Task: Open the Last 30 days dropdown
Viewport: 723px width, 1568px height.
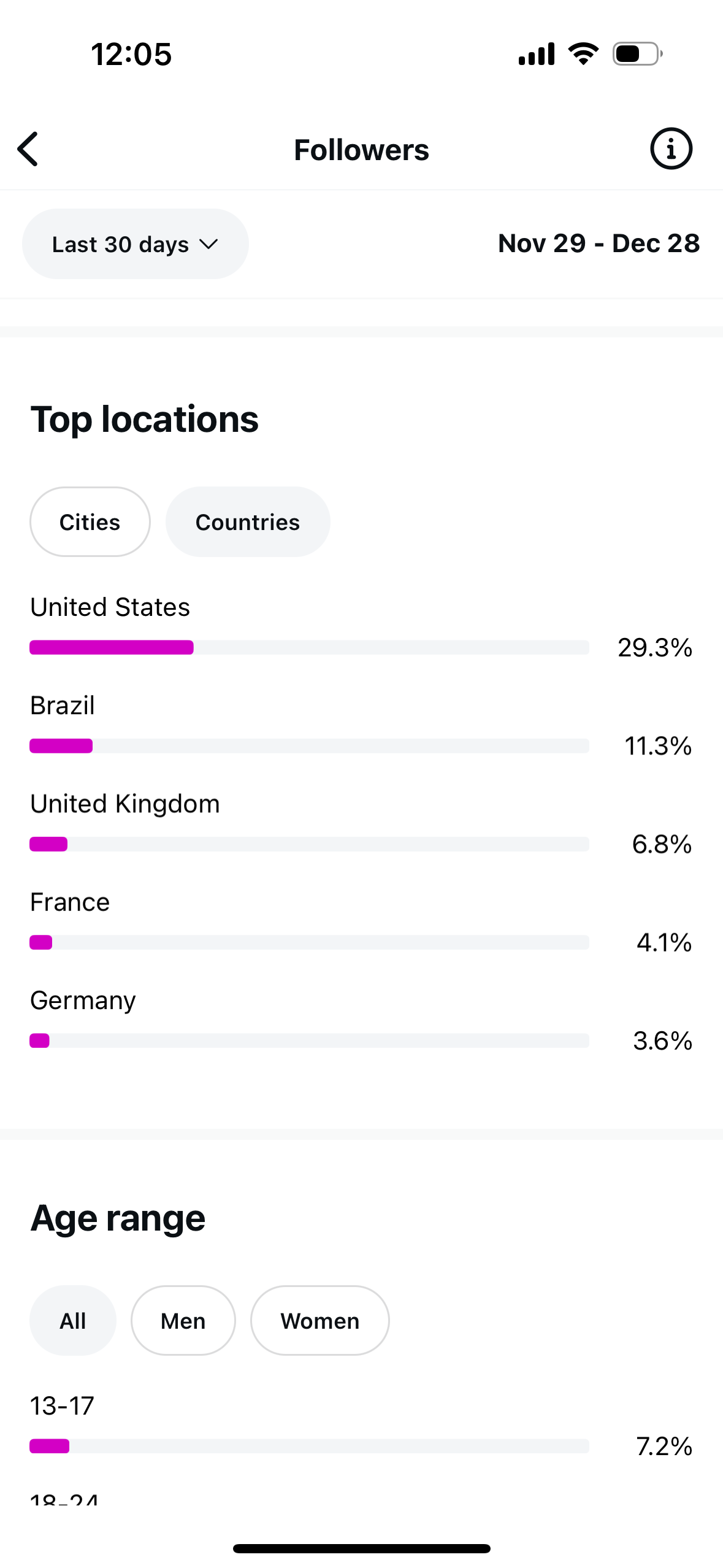Action: click(135, 244)
